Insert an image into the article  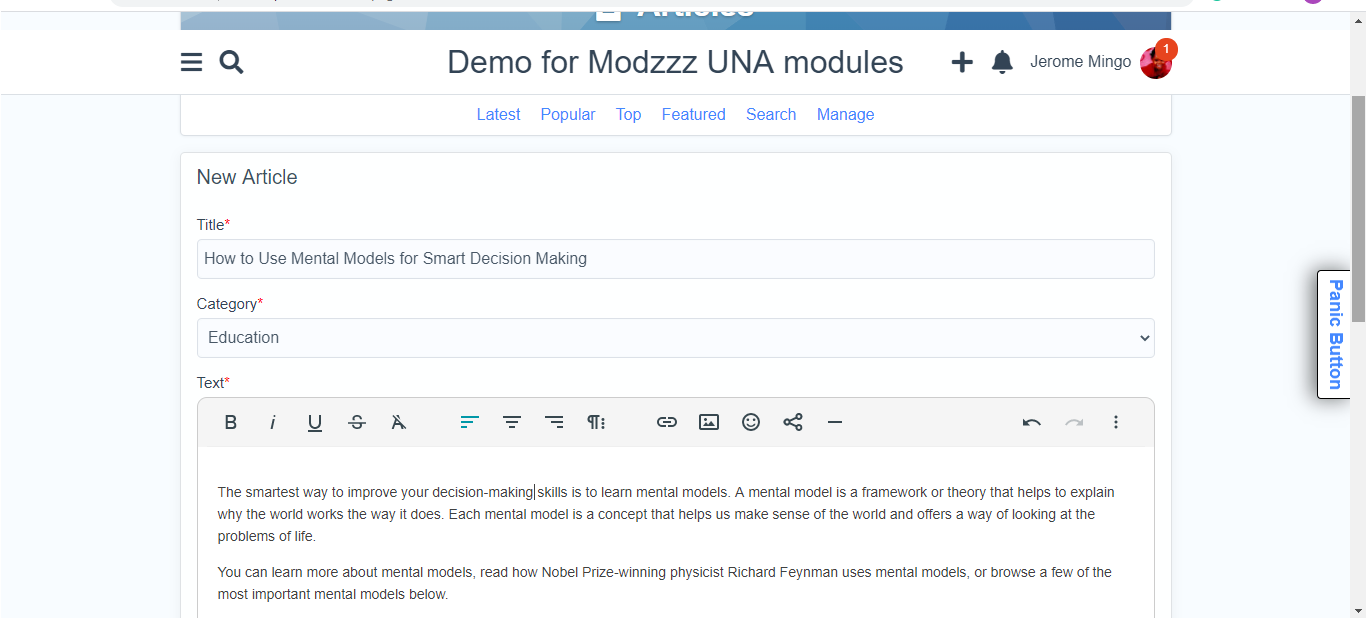[x=709, y=422]
